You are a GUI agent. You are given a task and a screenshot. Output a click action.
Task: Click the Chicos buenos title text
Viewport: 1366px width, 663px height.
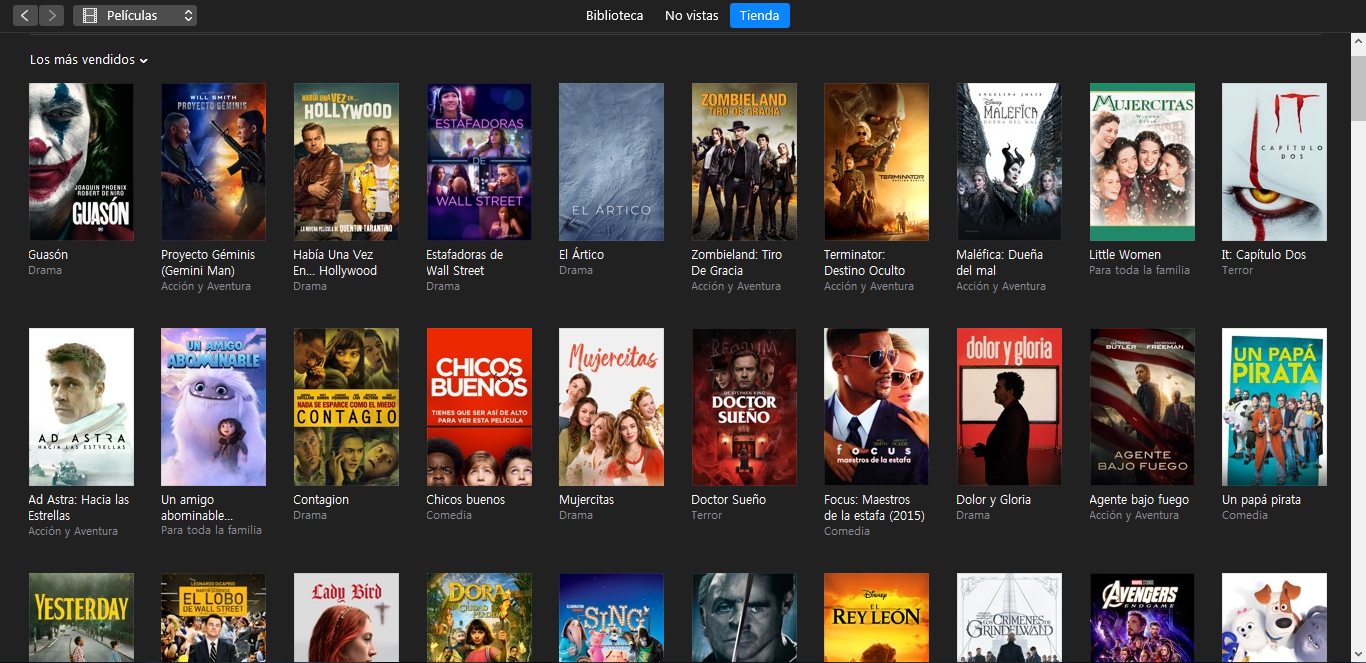pos(466,500)
